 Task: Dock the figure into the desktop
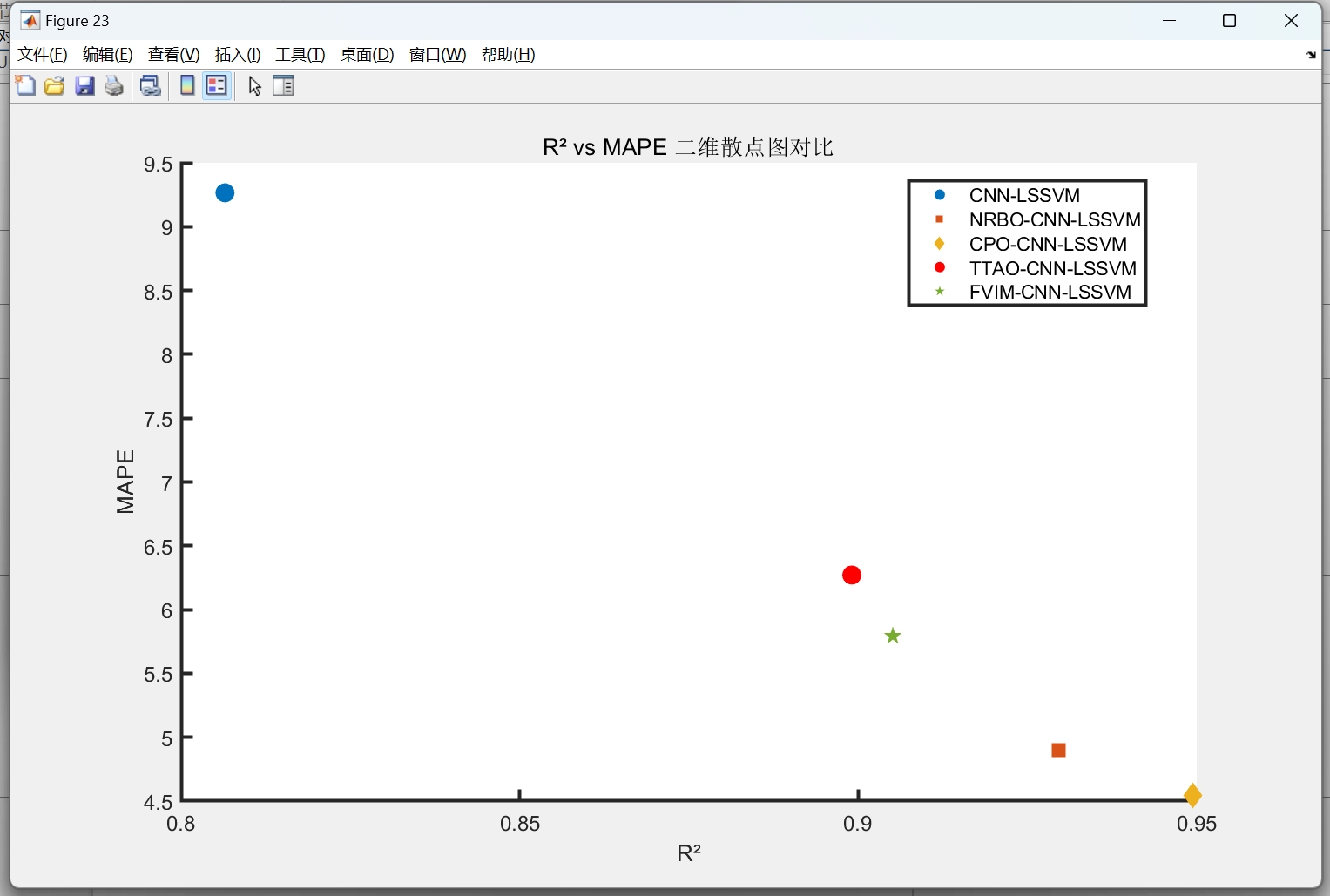(1310, 55)
